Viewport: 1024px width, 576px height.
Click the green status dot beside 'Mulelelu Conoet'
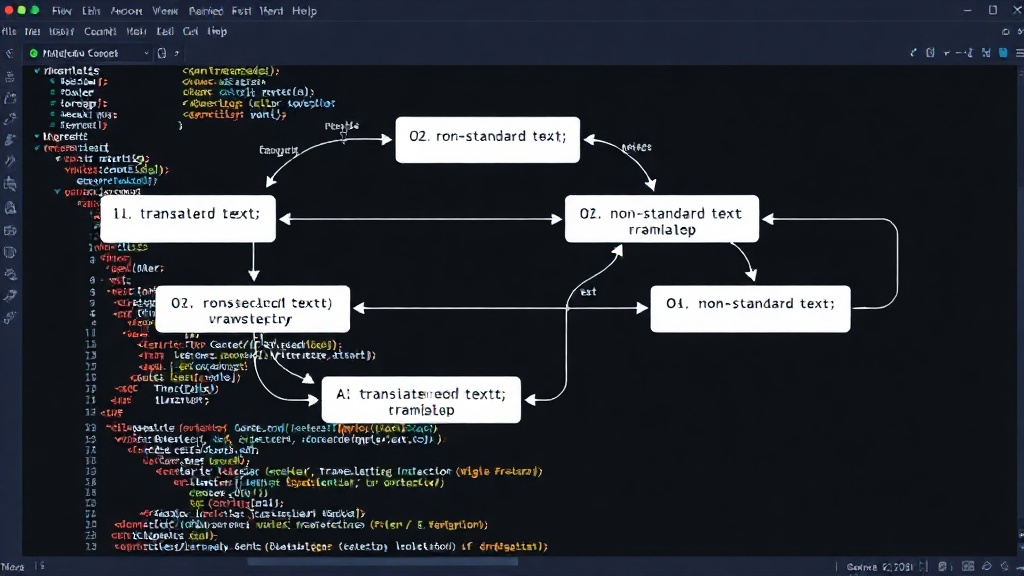click(x=34, y=53)
